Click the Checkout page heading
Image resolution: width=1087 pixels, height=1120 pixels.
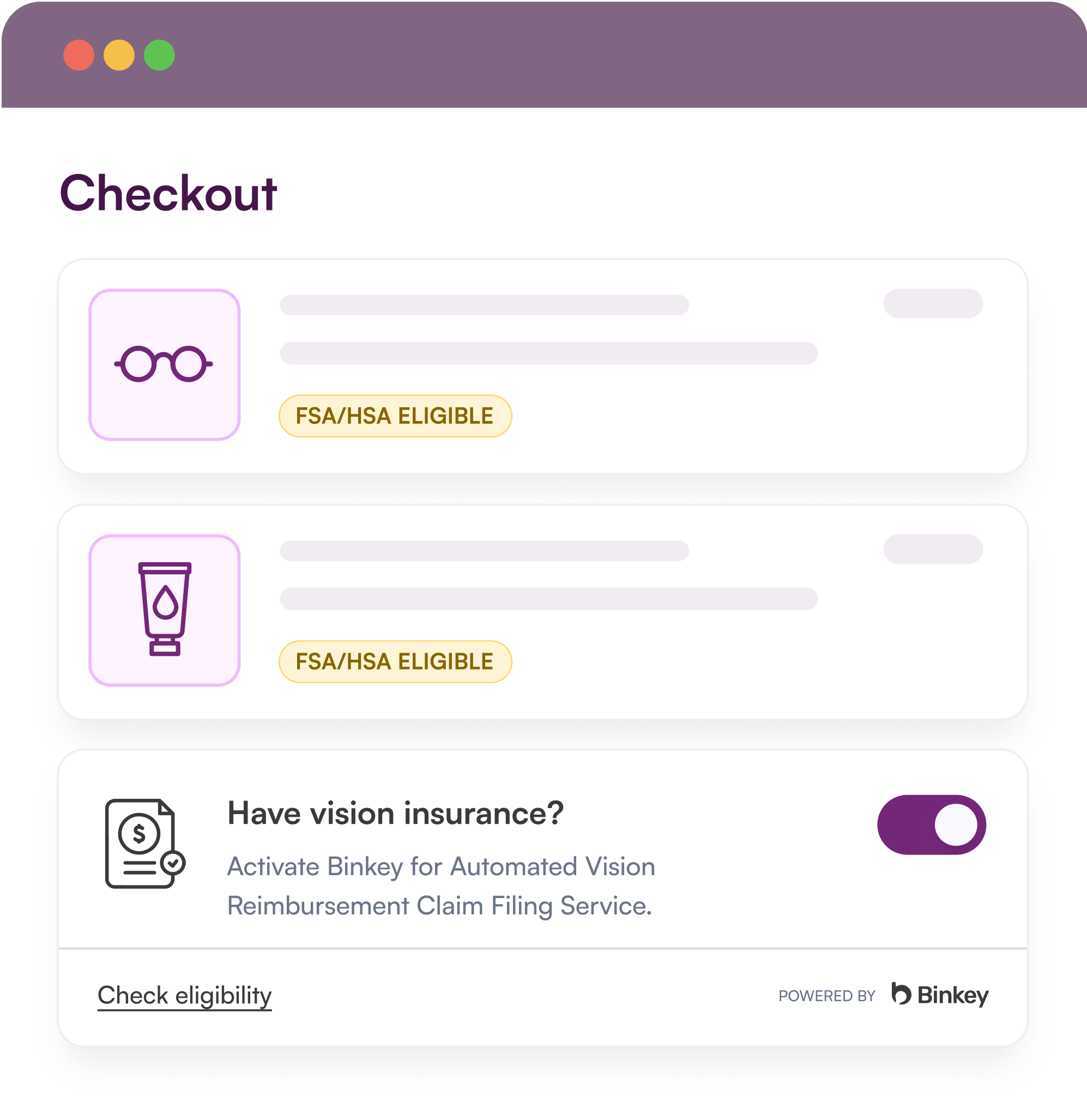point(168,194)
